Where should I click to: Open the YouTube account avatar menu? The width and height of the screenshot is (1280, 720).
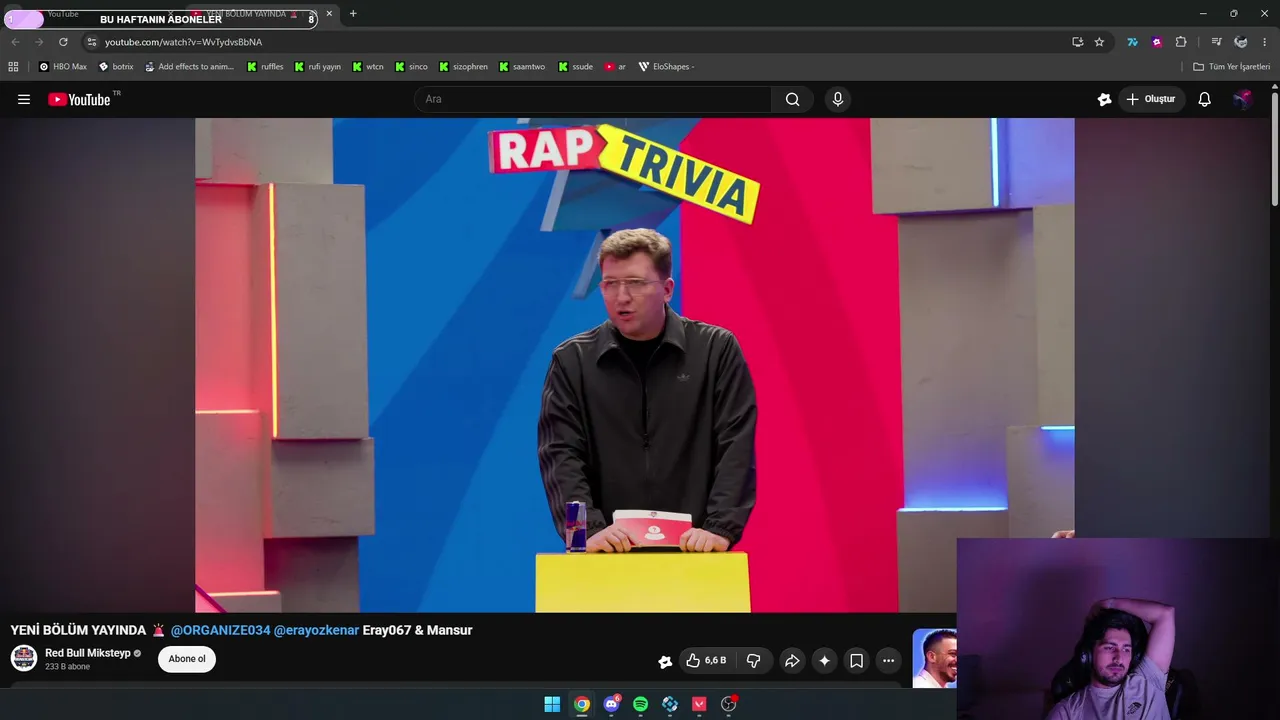[x=1242, y=99]
